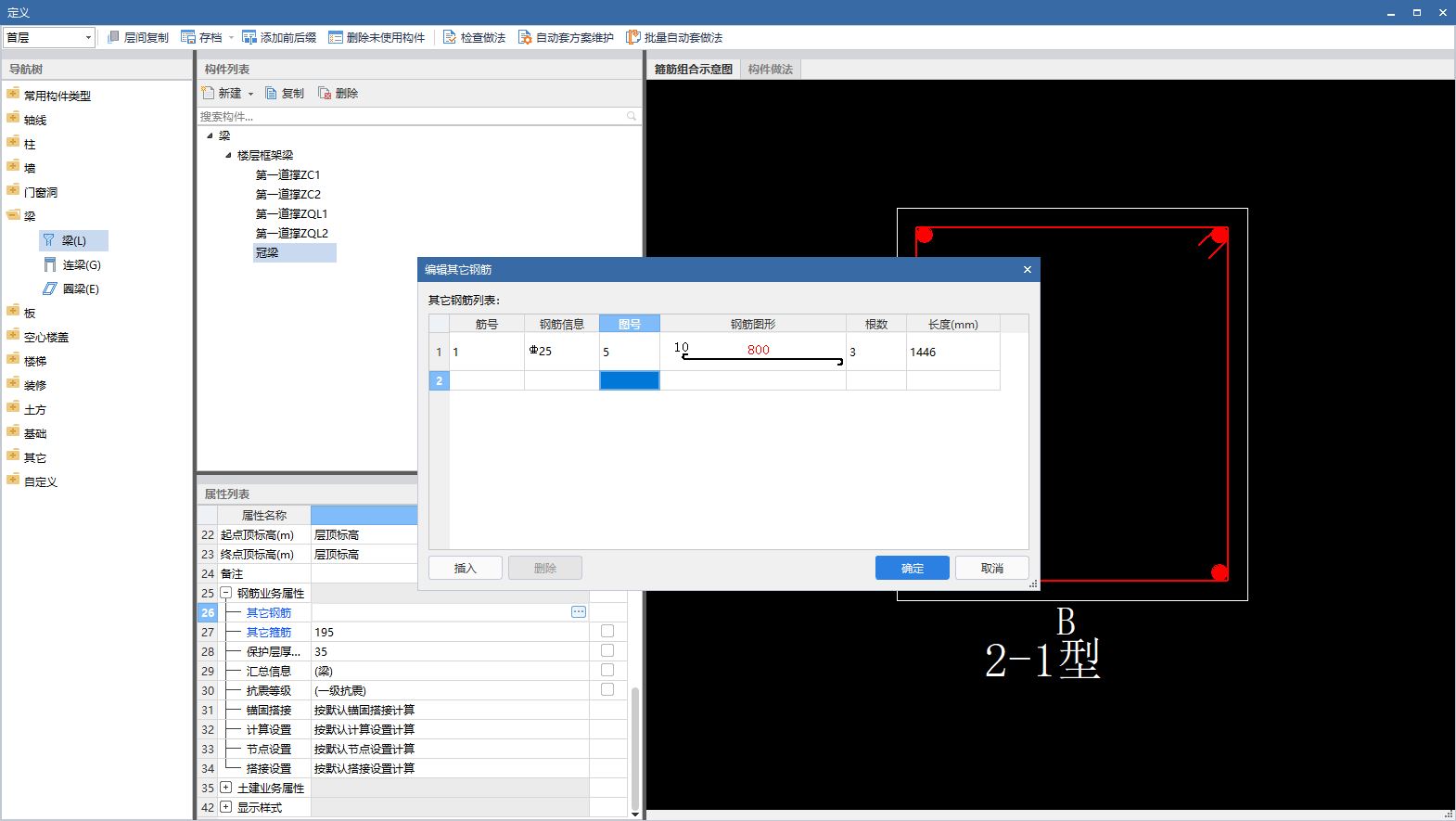
Task: Select 第一道撑ZC2 in component list
Action: click(287, 194)
